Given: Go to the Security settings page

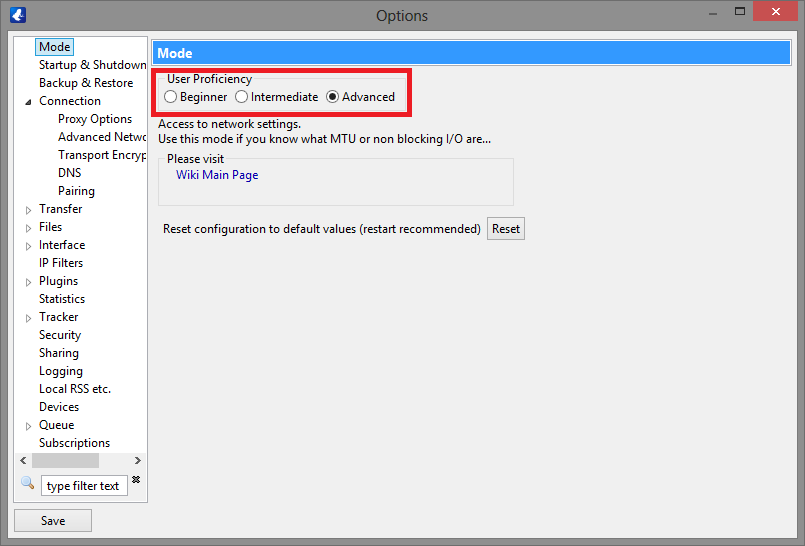Looking at the screenshot, I should [x=60, y=335].
